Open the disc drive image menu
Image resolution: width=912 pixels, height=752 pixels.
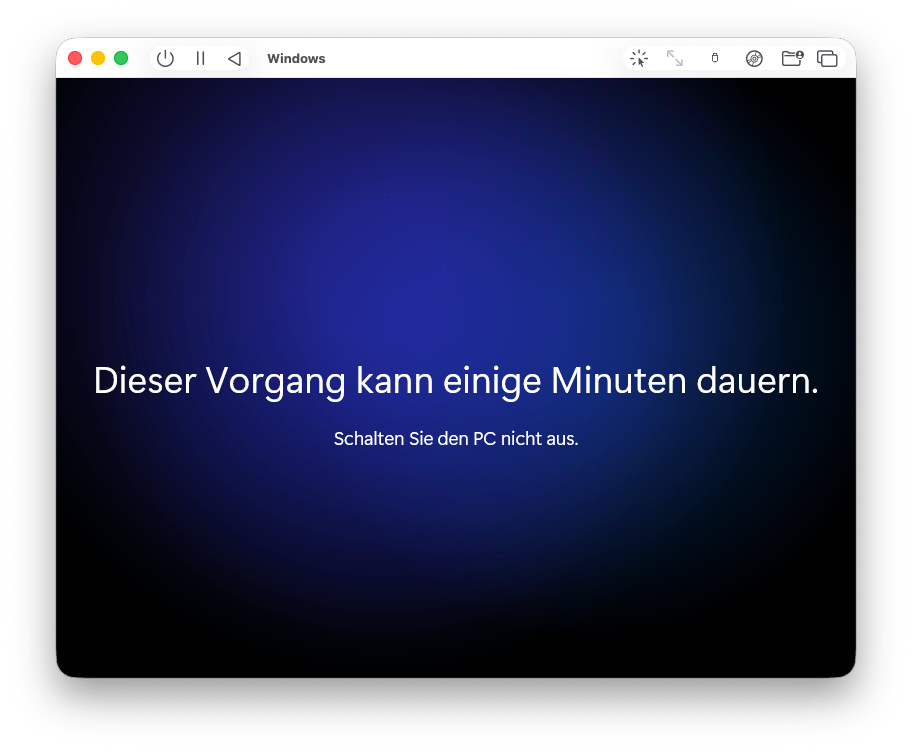point(754,58)
